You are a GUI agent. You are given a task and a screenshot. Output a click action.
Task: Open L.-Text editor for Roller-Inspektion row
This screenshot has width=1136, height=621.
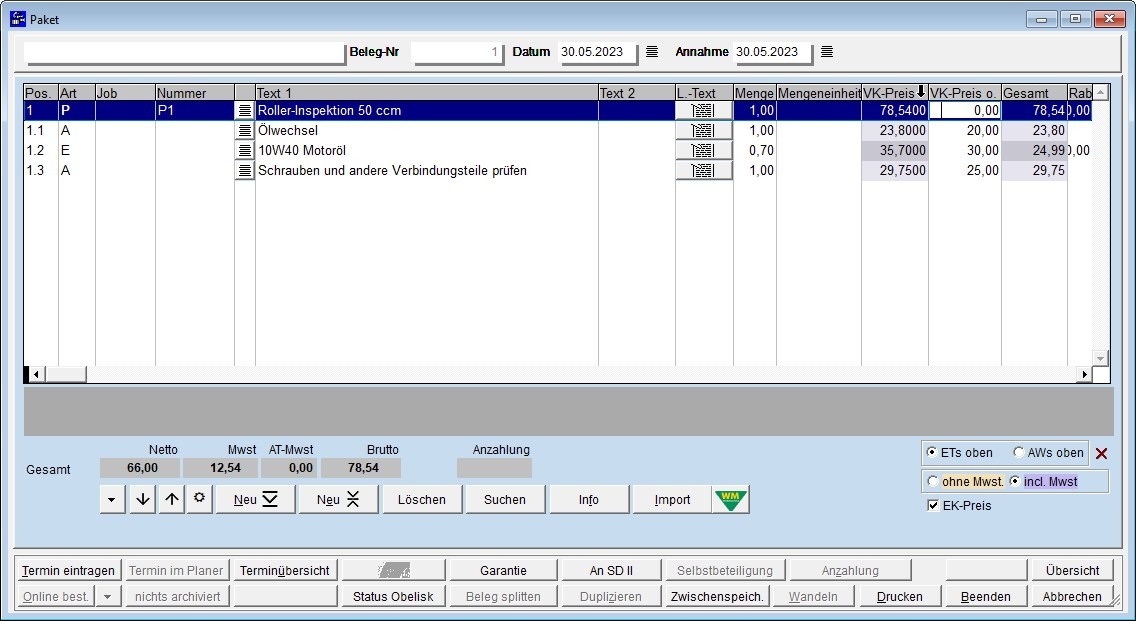pos(703,111)
